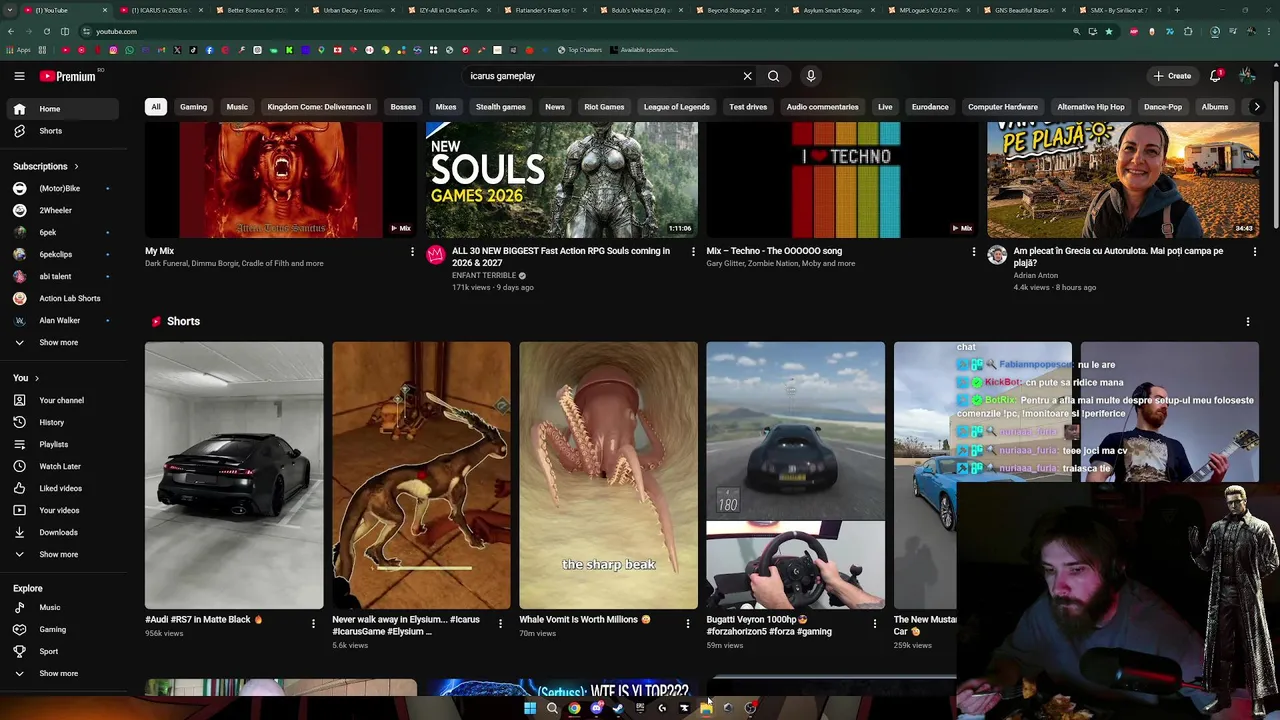Screen dimensions: 1280x720
Task: Open Action Lab Shorts channel
Action: 64,298
